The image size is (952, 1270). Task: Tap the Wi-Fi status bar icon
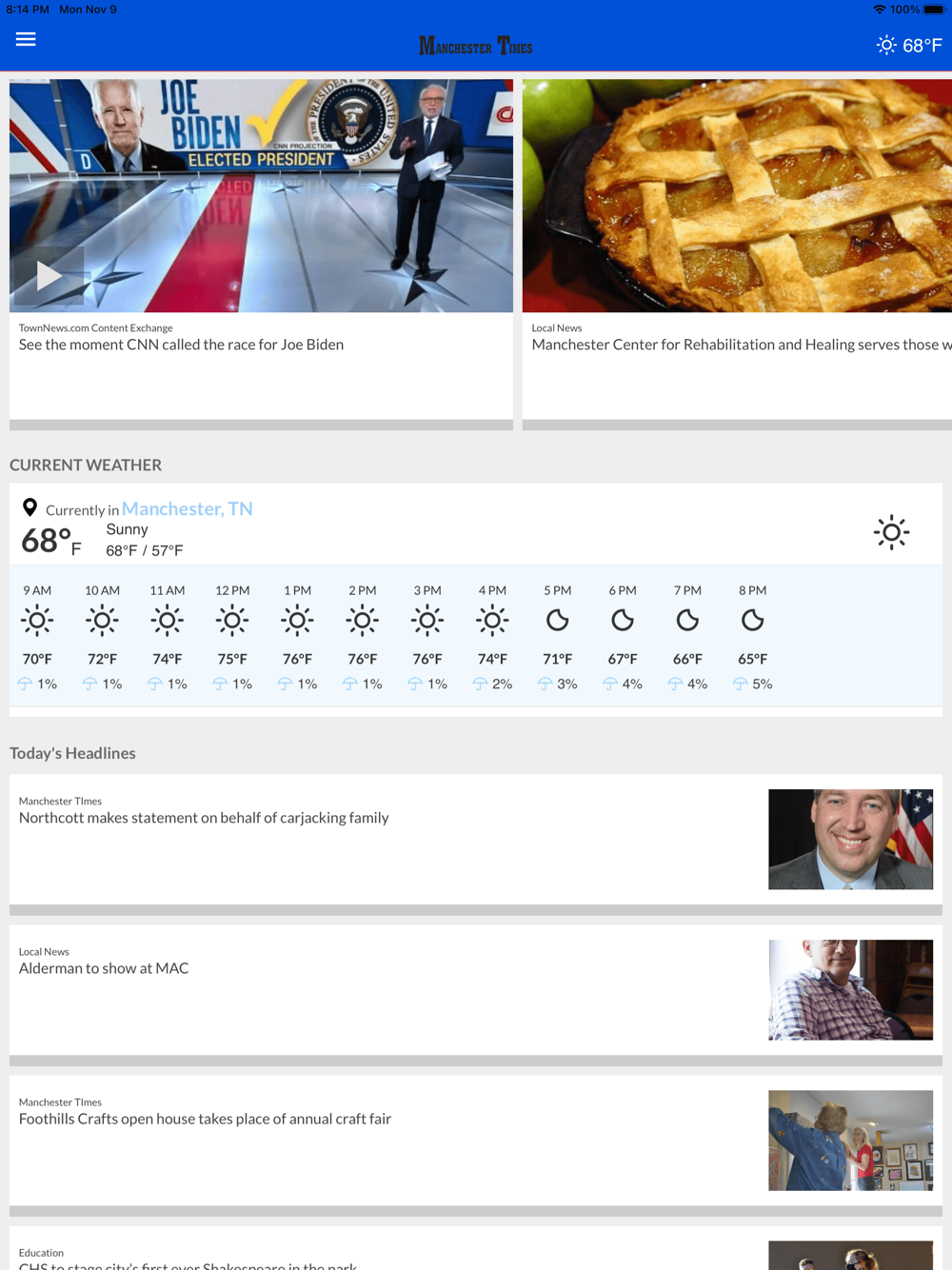pos(879,10)
